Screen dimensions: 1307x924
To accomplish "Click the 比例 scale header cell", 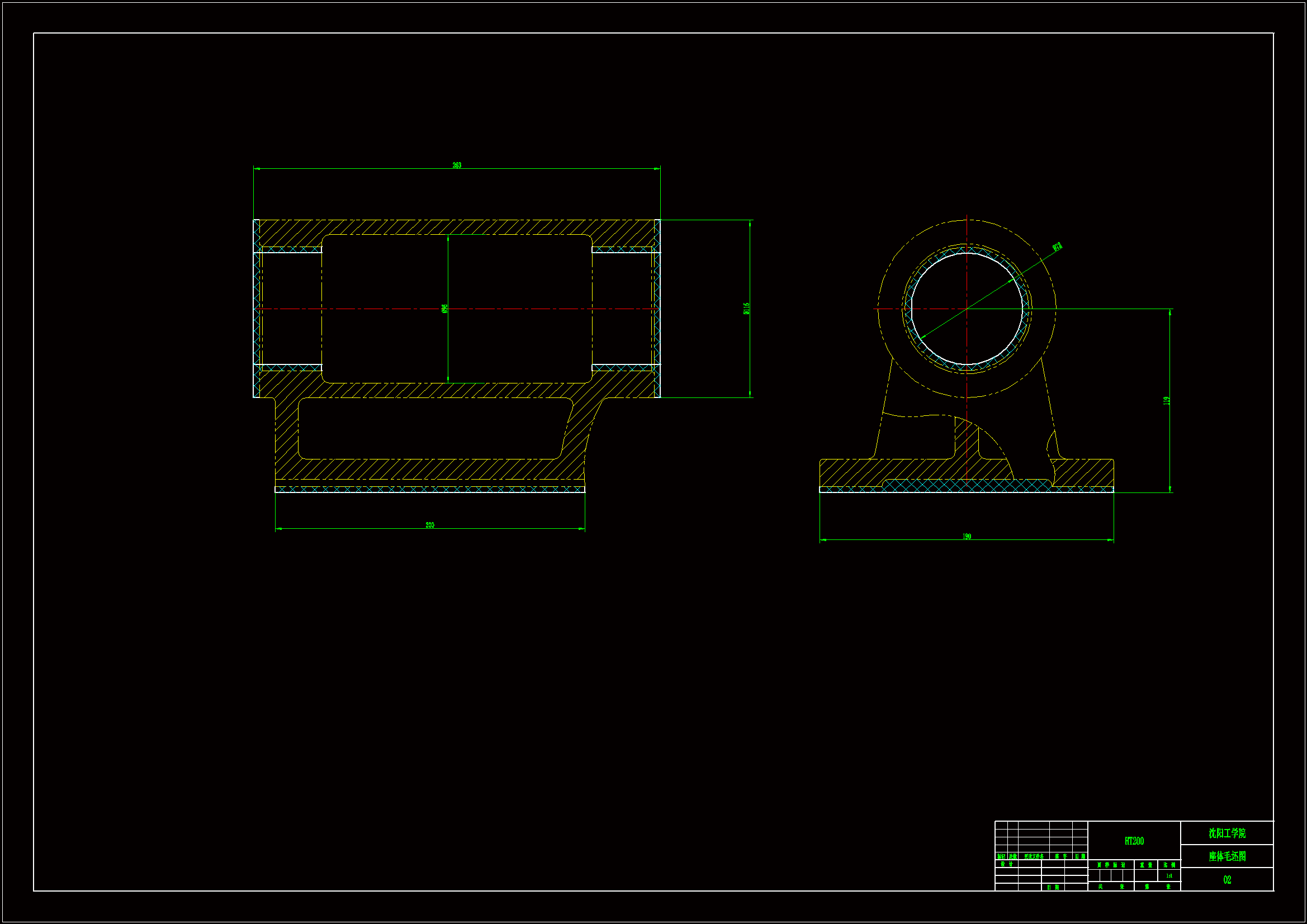I will tap(1169, 865).
